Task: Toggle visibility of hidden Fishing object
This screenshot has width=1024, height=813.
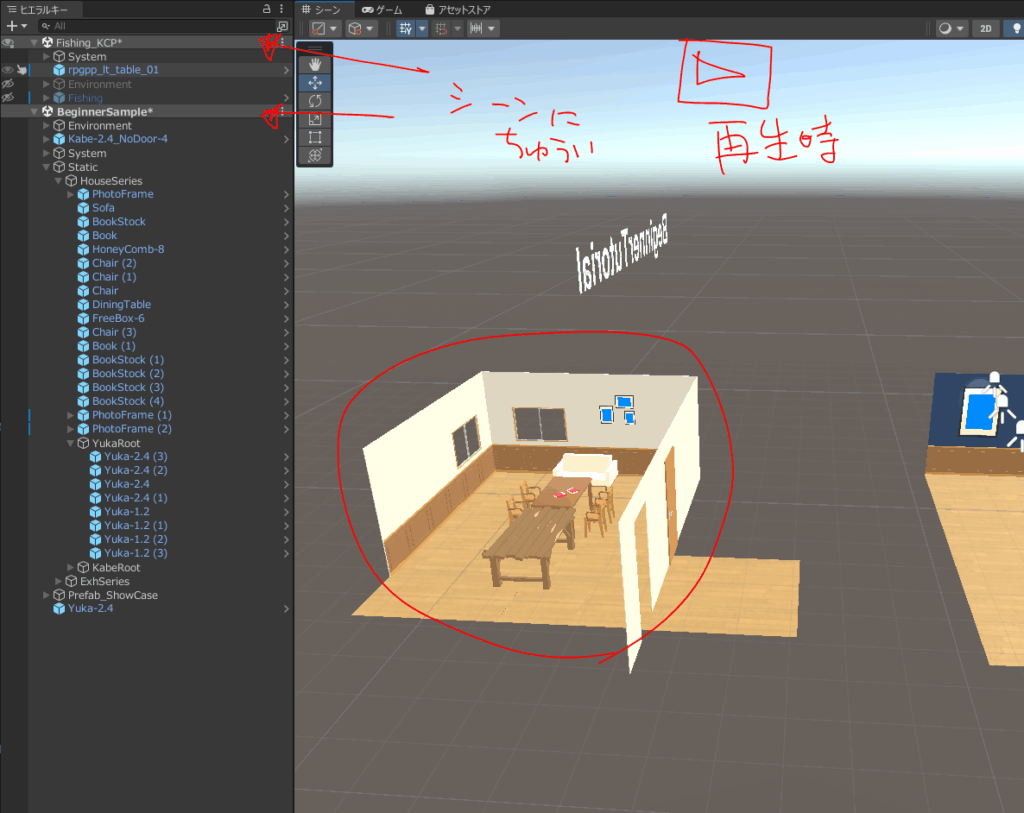Action: click(7, 98)
